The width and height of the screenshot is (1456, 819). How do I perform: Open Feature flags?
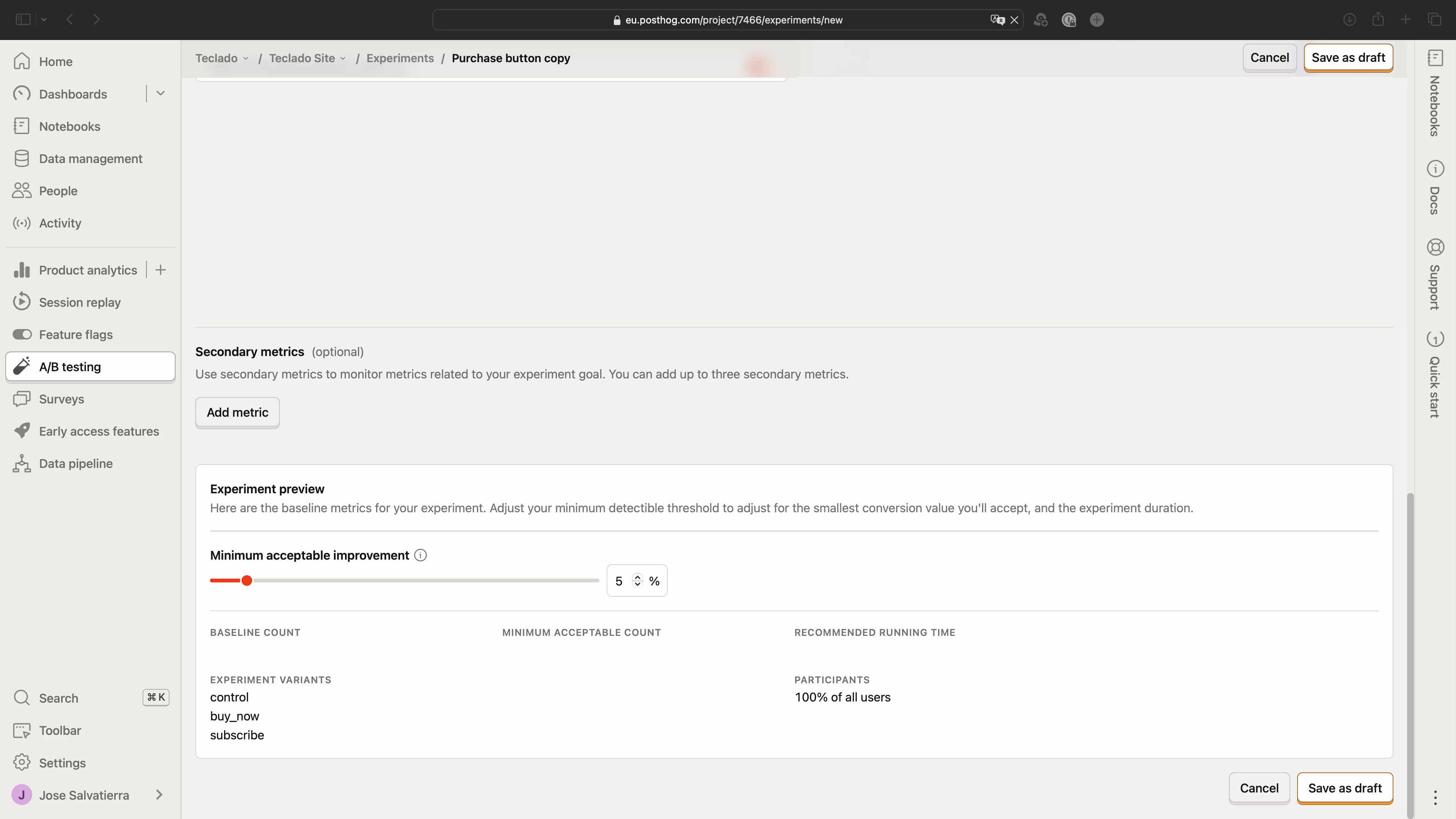coord(91,334)
